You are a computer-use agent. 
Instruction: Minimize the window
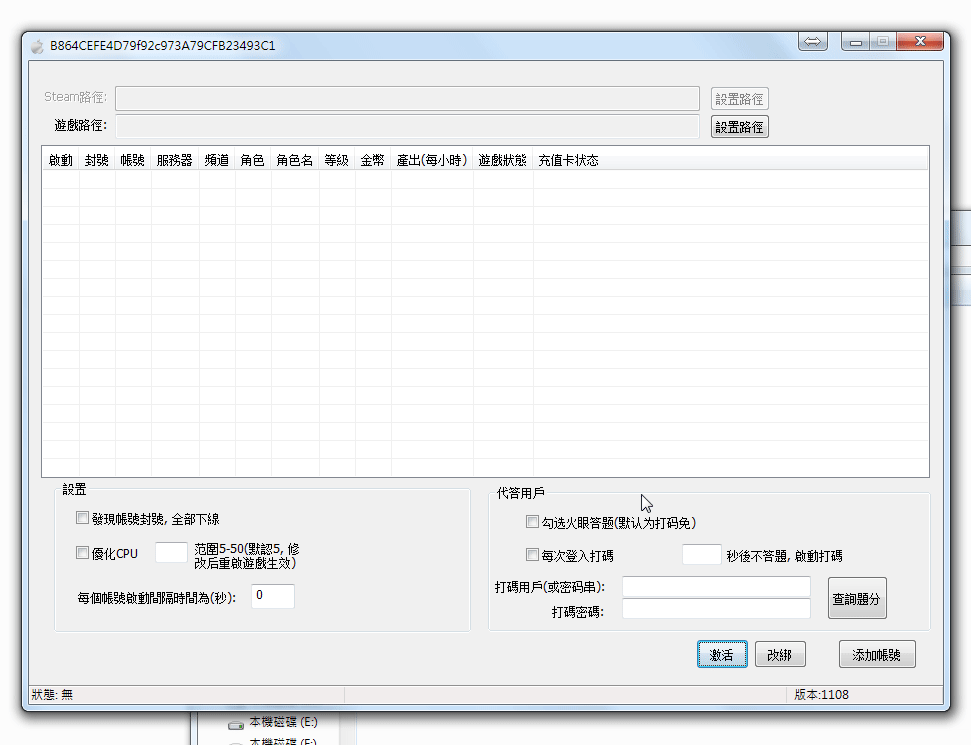[x=856, y=42]
